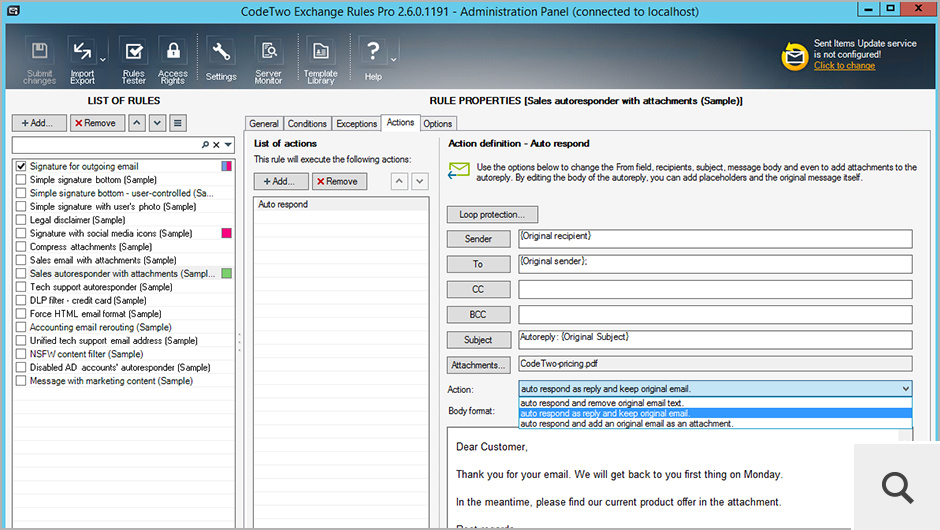
Task: Choose 'auto respond and remove original email text'
Action: click(715, 403)
